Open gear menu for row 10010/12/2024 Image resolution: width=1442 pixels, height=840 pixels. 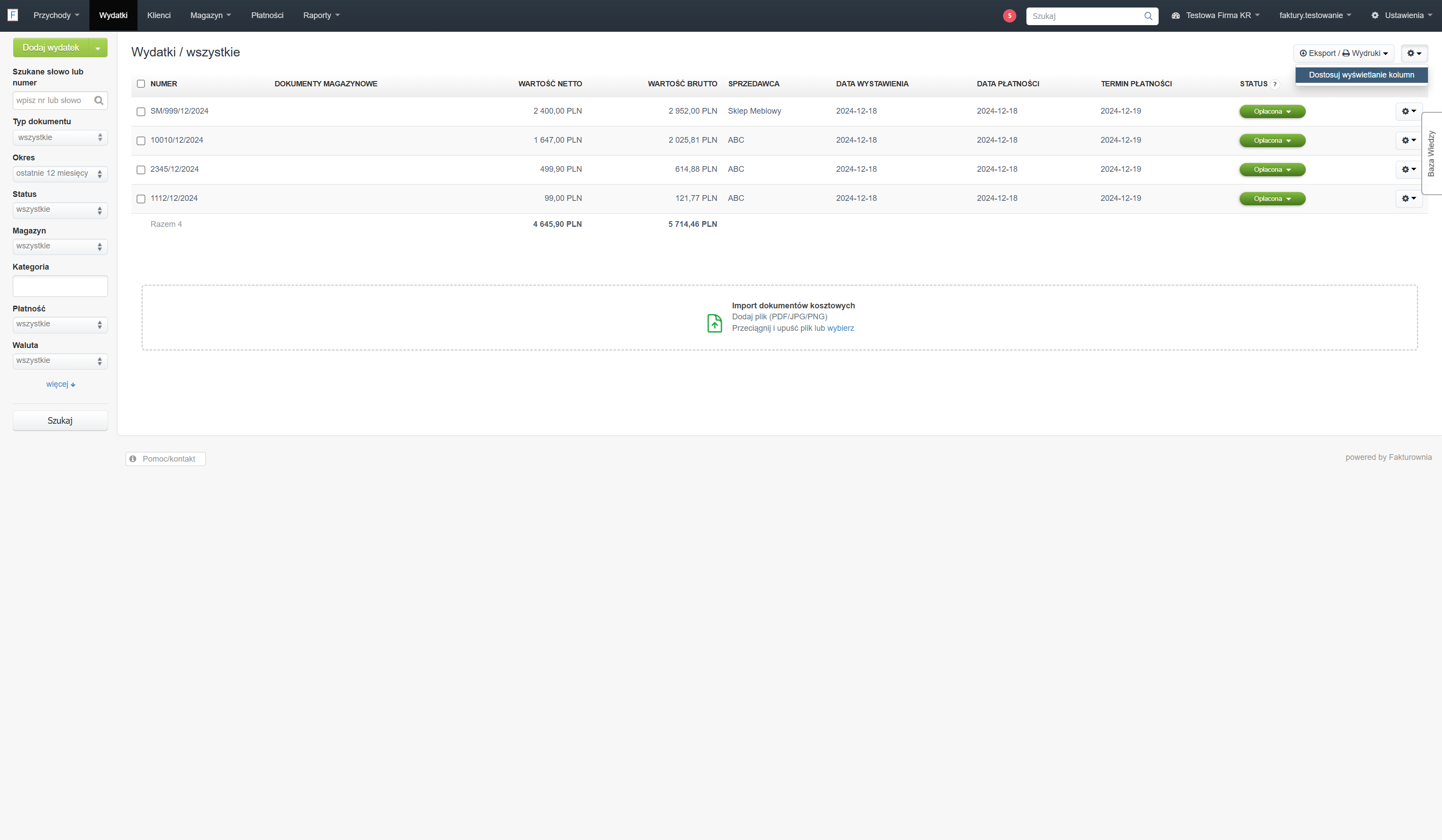pyautogui.click(x=1409, y=140)
